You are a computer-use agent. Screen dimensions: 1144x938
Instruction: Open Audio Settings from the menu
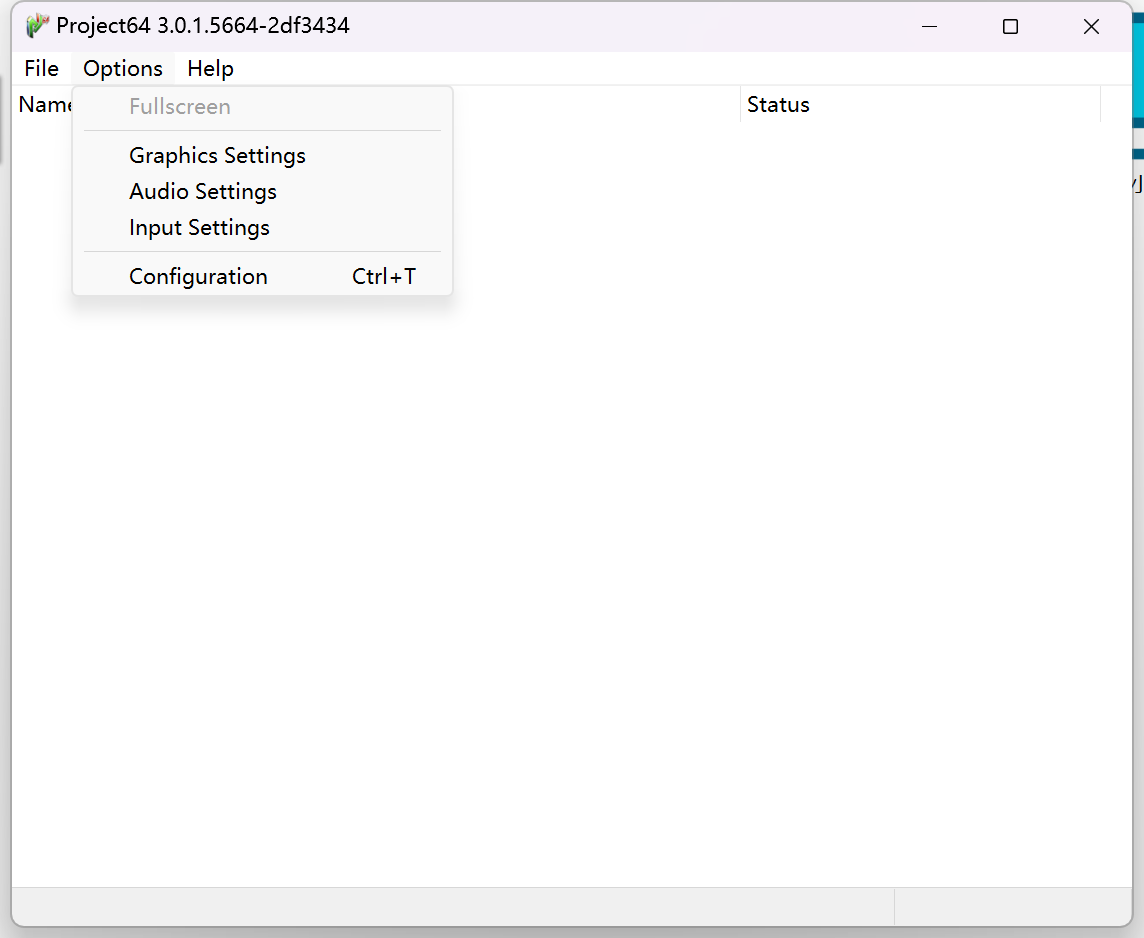click(x=263, y=191)
